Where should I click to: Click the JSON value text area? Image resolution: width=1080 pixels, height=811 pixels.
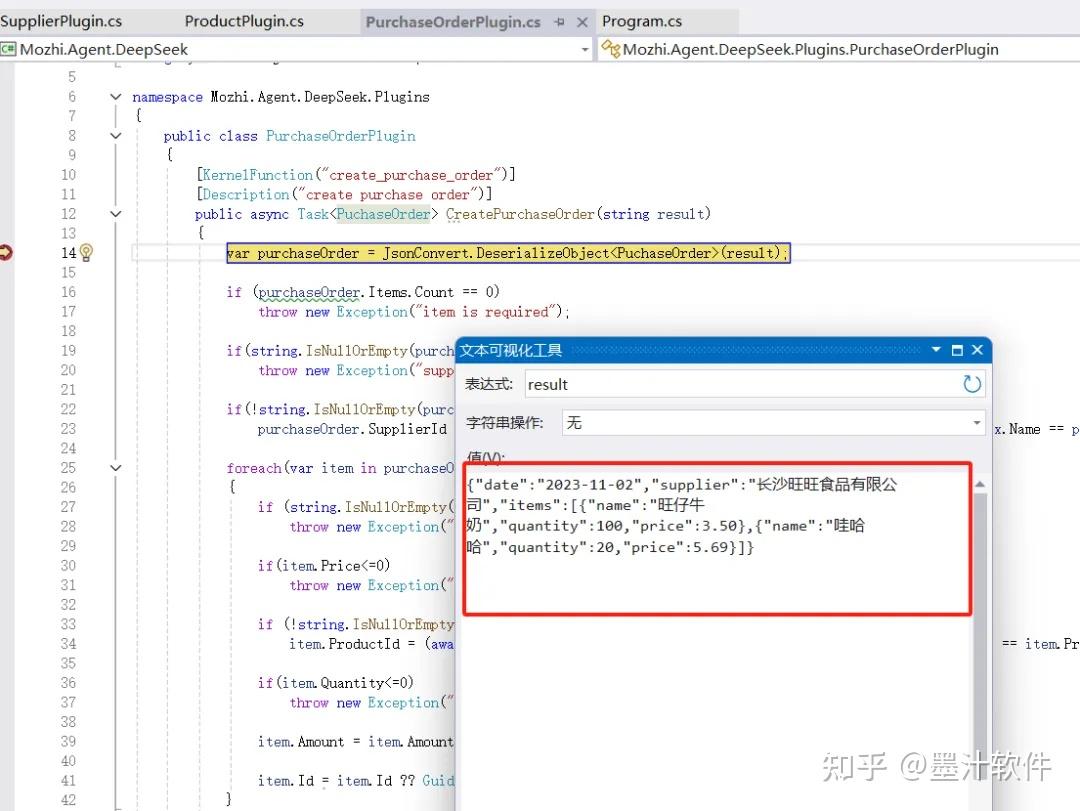pyautogui.click(x=718, y=539)
